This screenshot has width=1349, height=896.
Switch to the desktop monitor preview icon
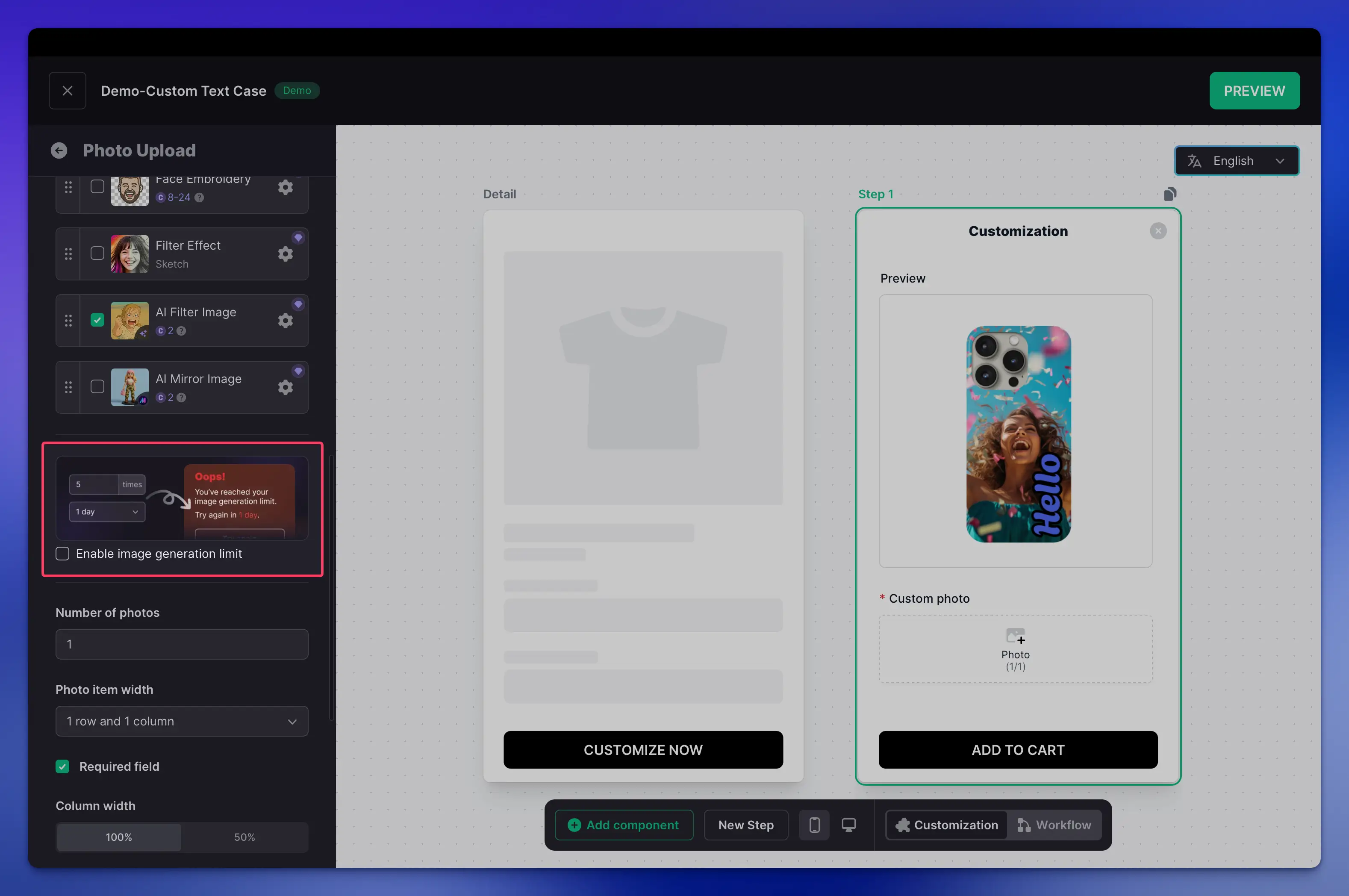[x=848, y=825]
